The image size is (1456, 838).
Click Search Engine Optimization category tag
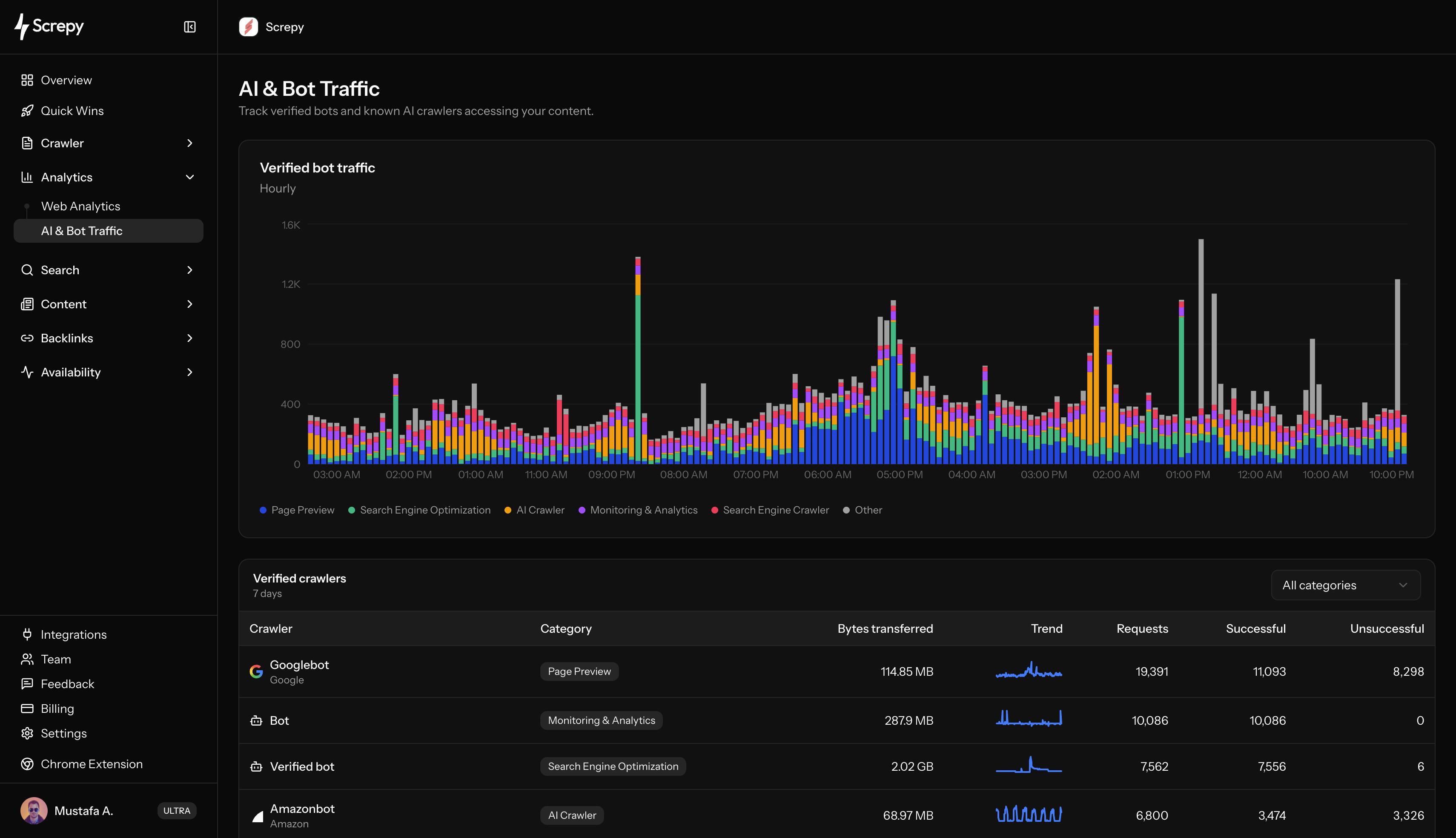click(613, 766)
